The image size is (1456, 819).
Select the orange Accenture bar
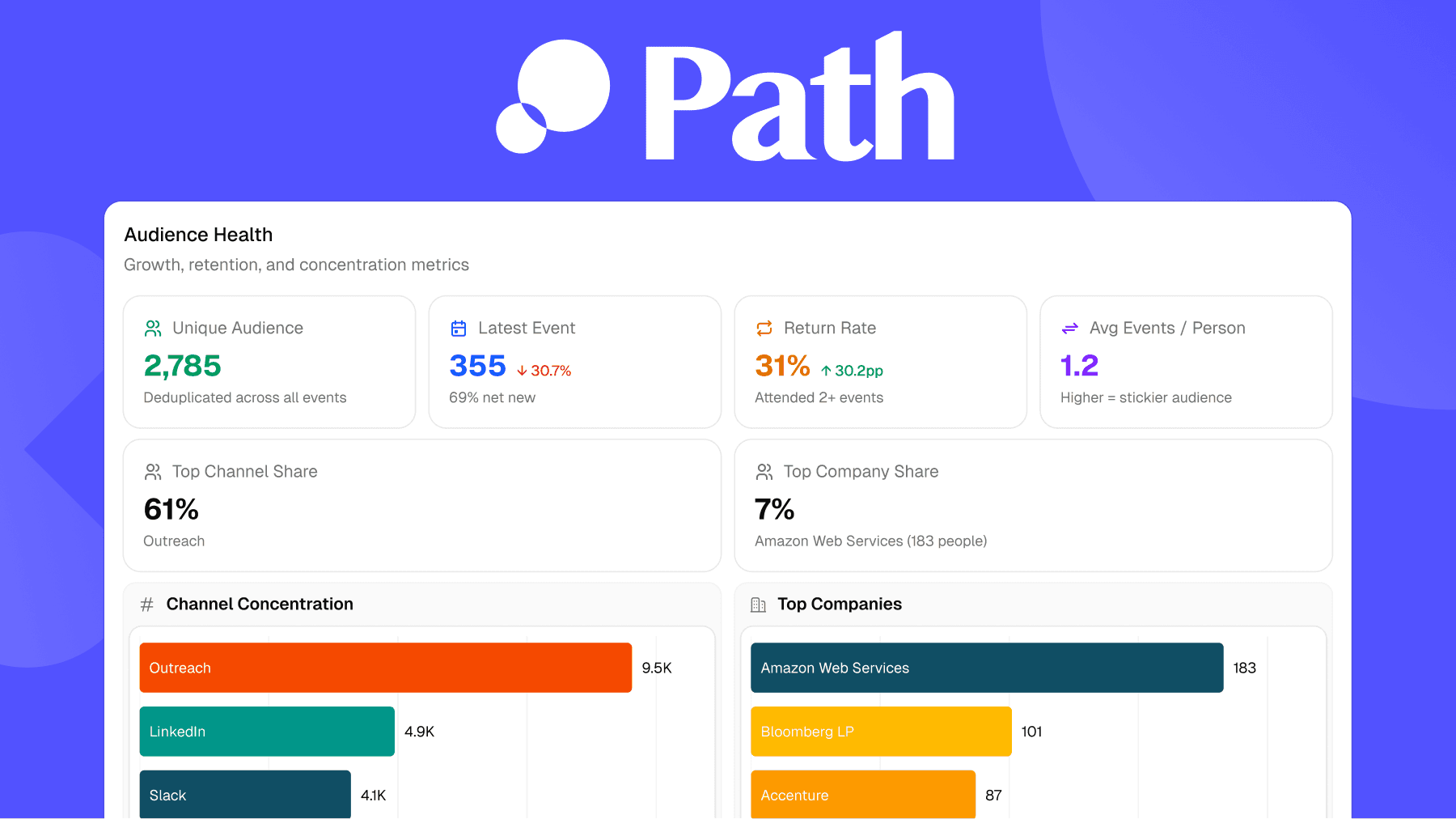point(863,795)
